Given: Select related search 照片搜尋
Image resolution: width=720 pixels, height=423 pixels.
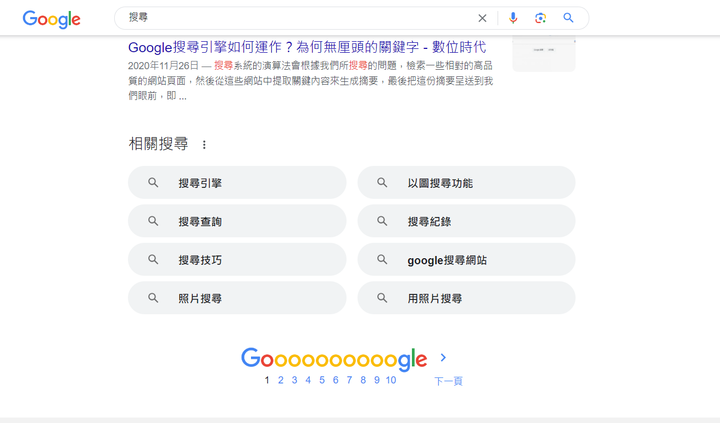Looking at the screenshot, I should (237, 298).
